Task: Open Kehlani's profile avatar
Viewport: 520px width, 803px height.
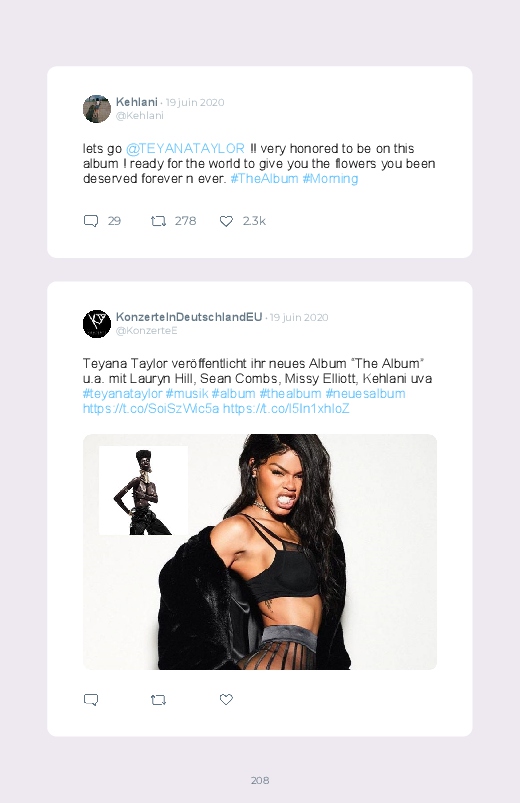Action: click(97, 109)
